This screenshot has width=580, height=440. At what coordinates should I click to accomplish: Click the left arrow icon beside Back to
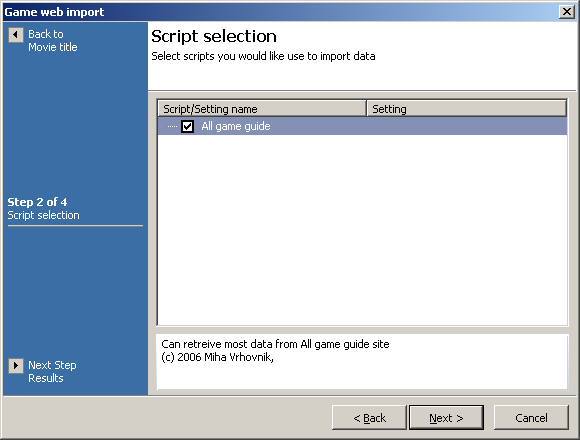16,35
